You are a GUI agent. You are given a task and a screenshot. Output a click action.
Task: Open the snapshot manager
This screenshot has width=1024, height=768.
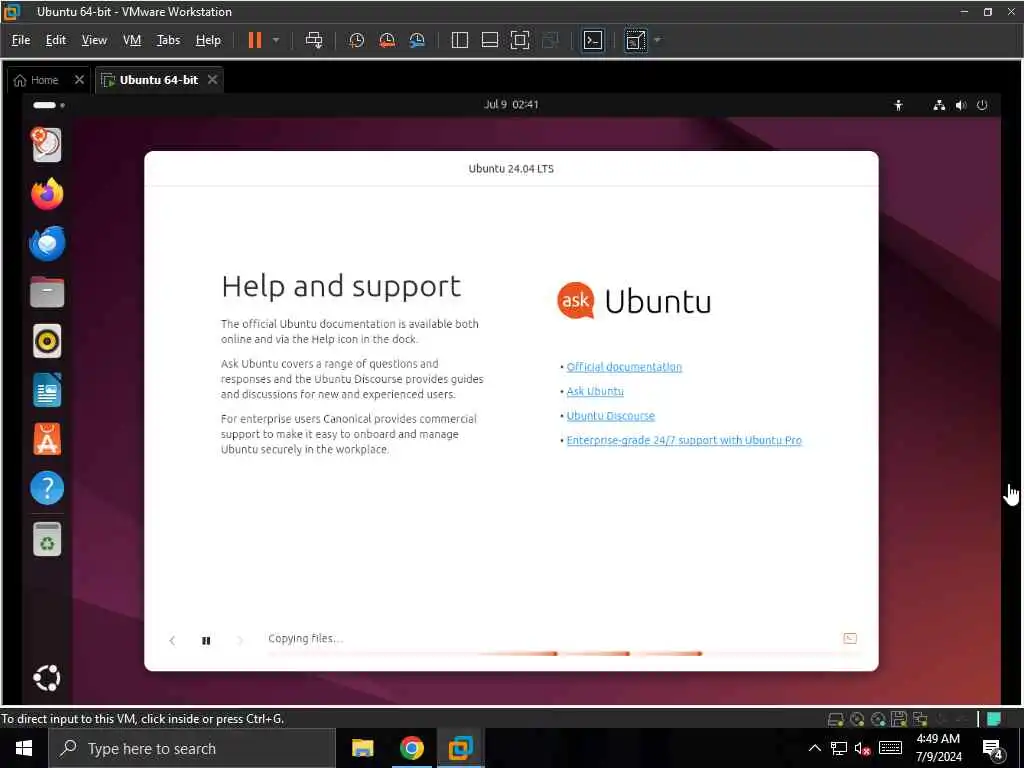(417, 40)
